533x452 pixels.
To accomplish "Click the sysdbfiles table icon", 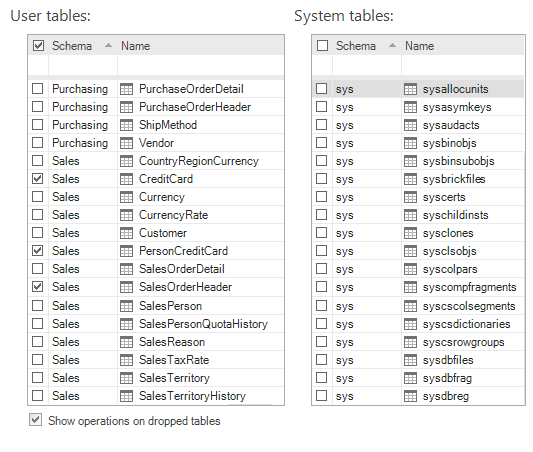I will pos(410,360).
